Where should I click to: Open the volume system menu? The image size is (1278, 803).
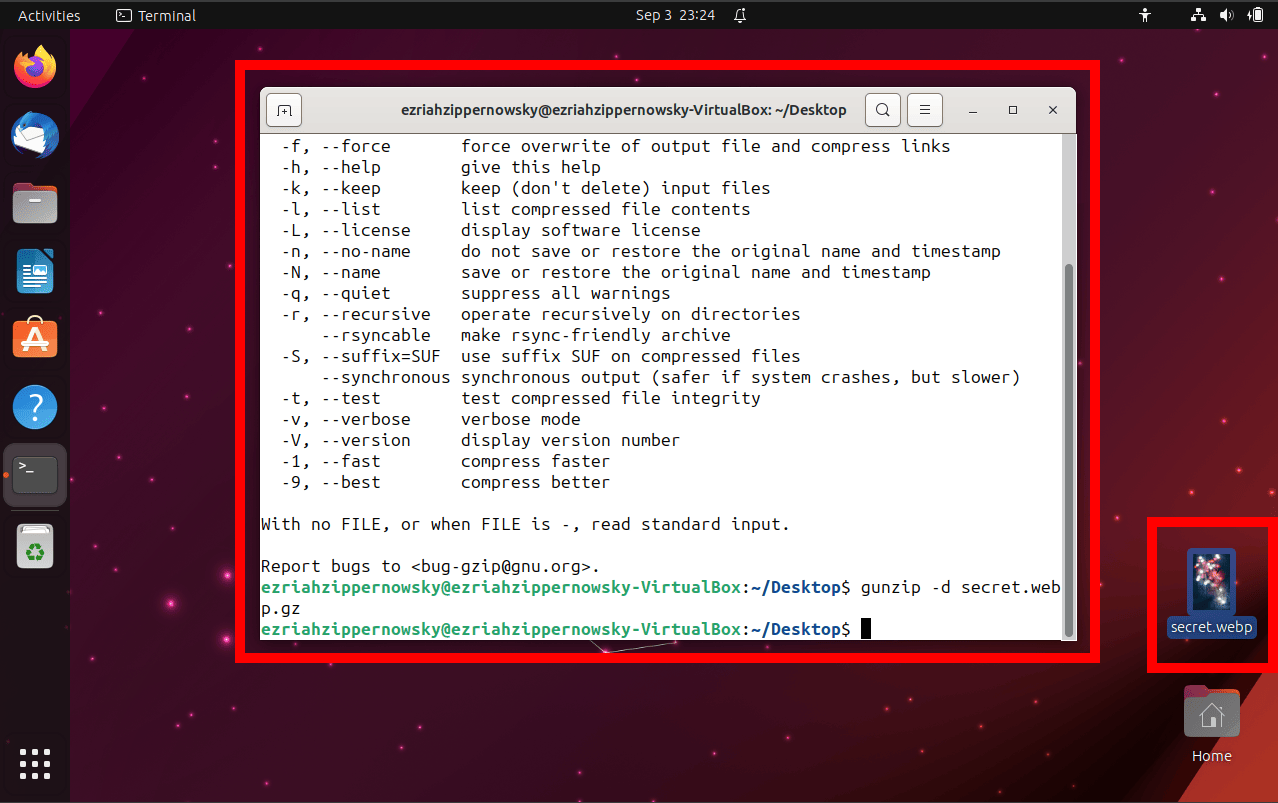[x=1225, y=15]
